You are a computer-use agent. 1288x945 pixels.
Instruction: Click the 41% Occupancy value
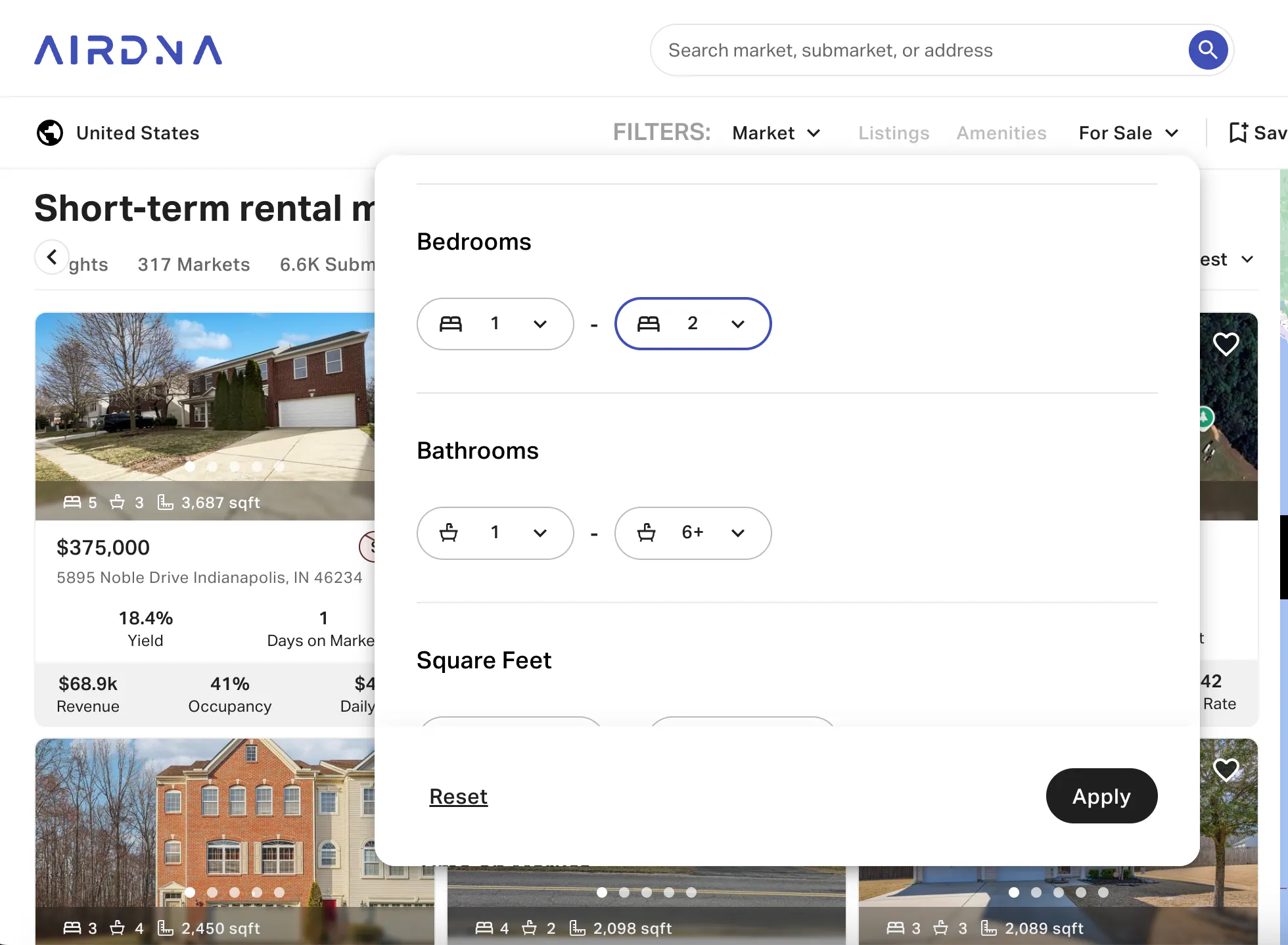point(230,683)
